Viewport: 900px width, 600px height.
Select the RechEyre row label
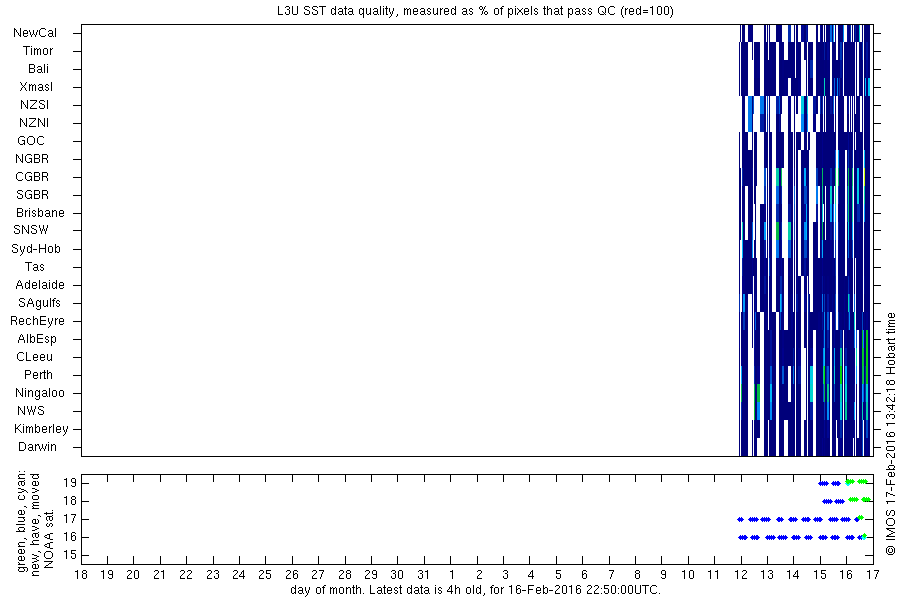(x=37, y=321)
